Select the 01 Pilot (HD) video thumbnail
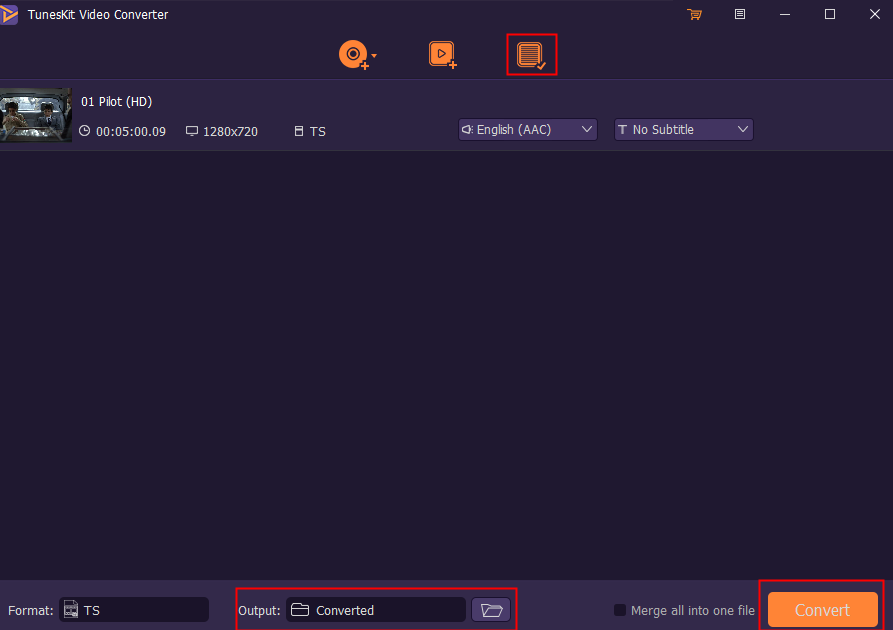This screenshot has width=893, height=630. [35, 115]
